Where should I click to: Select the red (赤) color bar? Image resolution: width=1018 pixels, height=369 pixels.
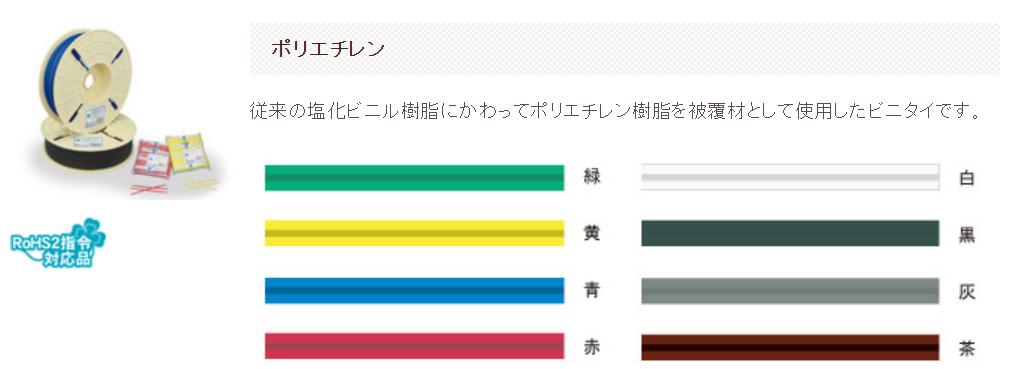point(414,346)
